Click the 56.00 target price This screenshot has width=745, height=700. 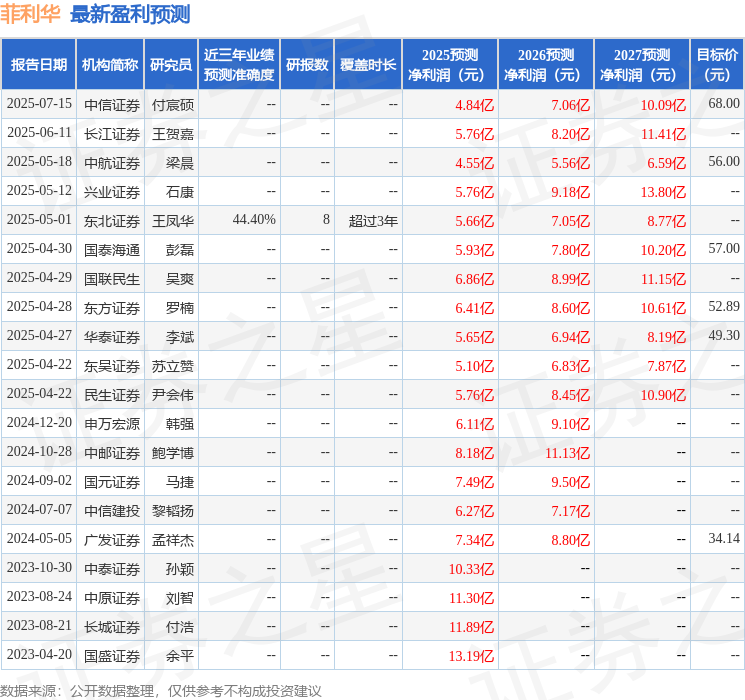point(724,162)
